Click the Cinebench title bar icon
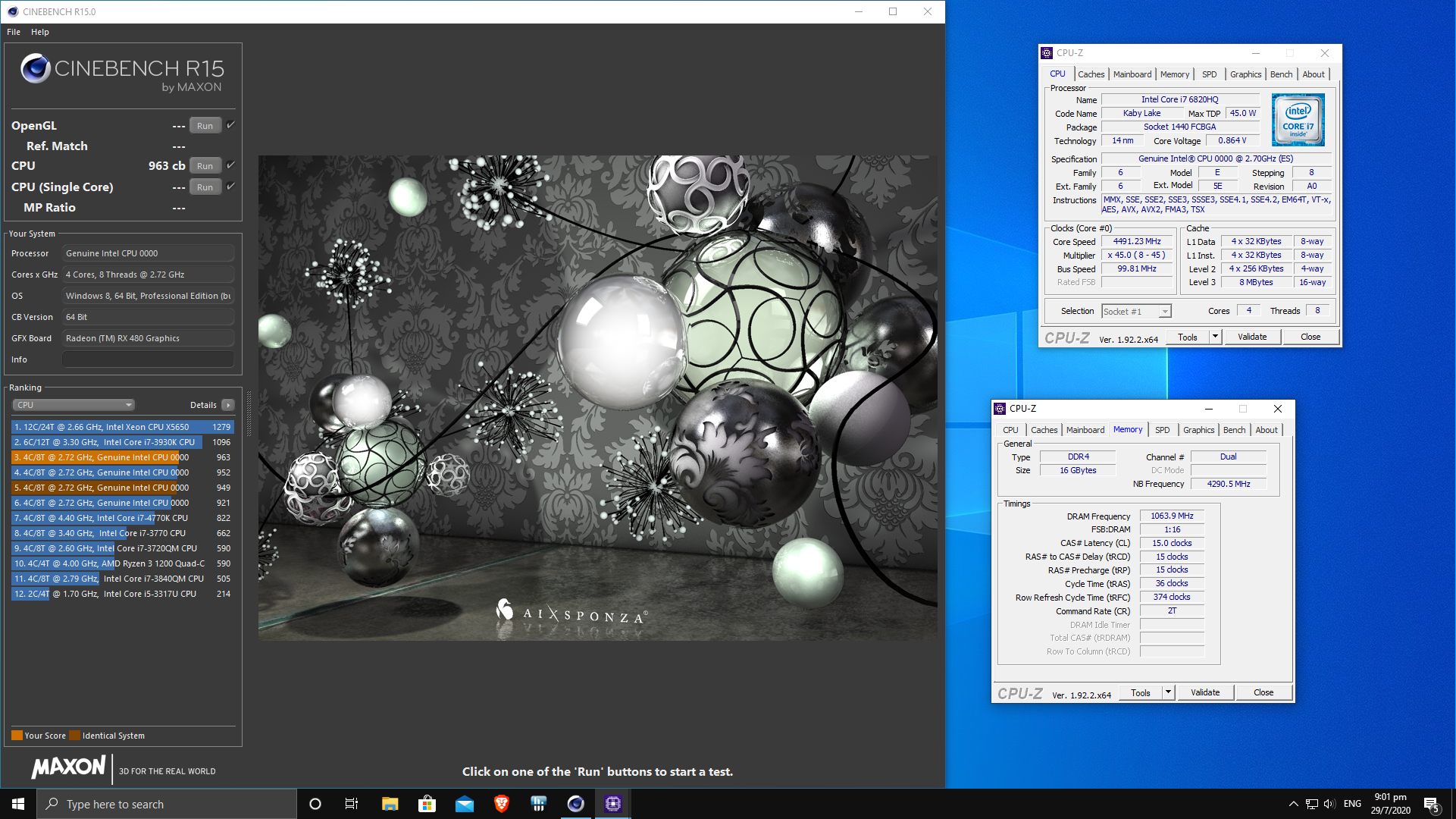 12,11
